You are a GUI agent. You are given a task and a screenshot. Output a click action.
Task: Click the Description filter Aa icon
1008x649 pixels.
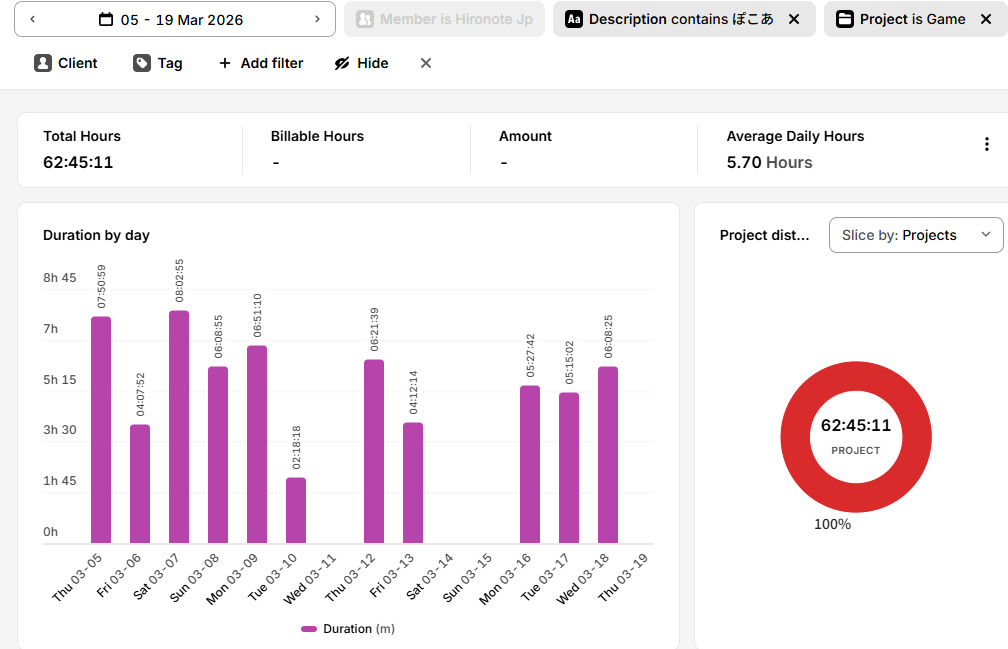pyautogui.click(x=574, y=19)
